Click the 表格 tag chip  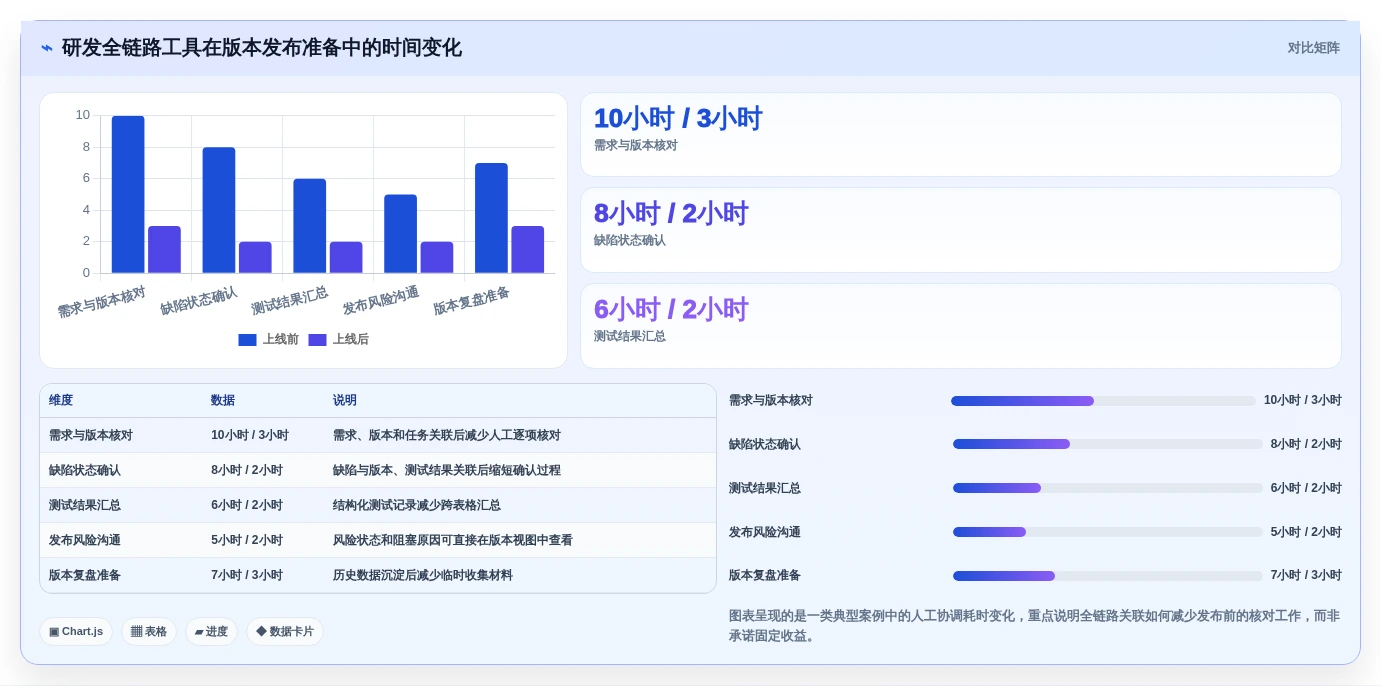click(149, 632)
